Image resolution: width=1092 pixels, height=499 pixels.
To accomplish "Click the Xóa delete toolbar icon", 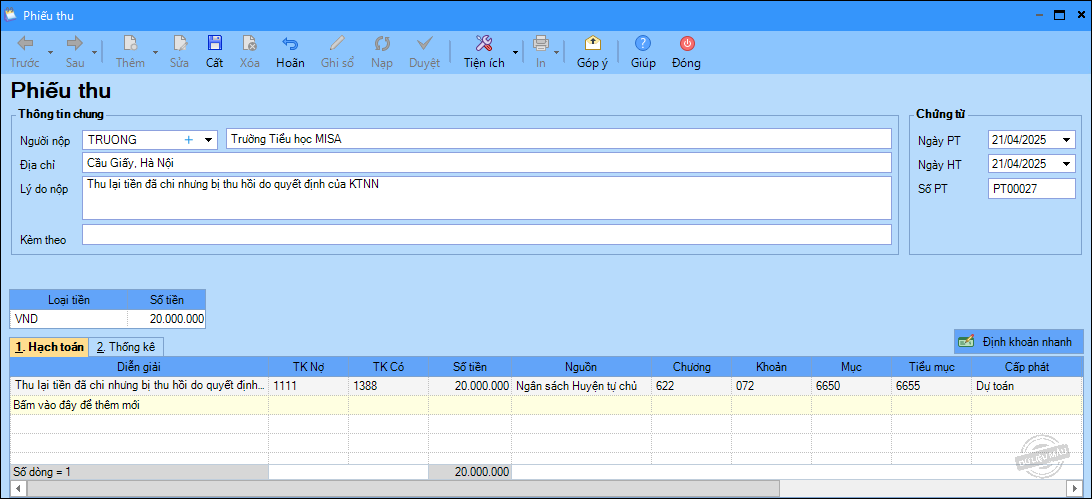I will point(249,52).
